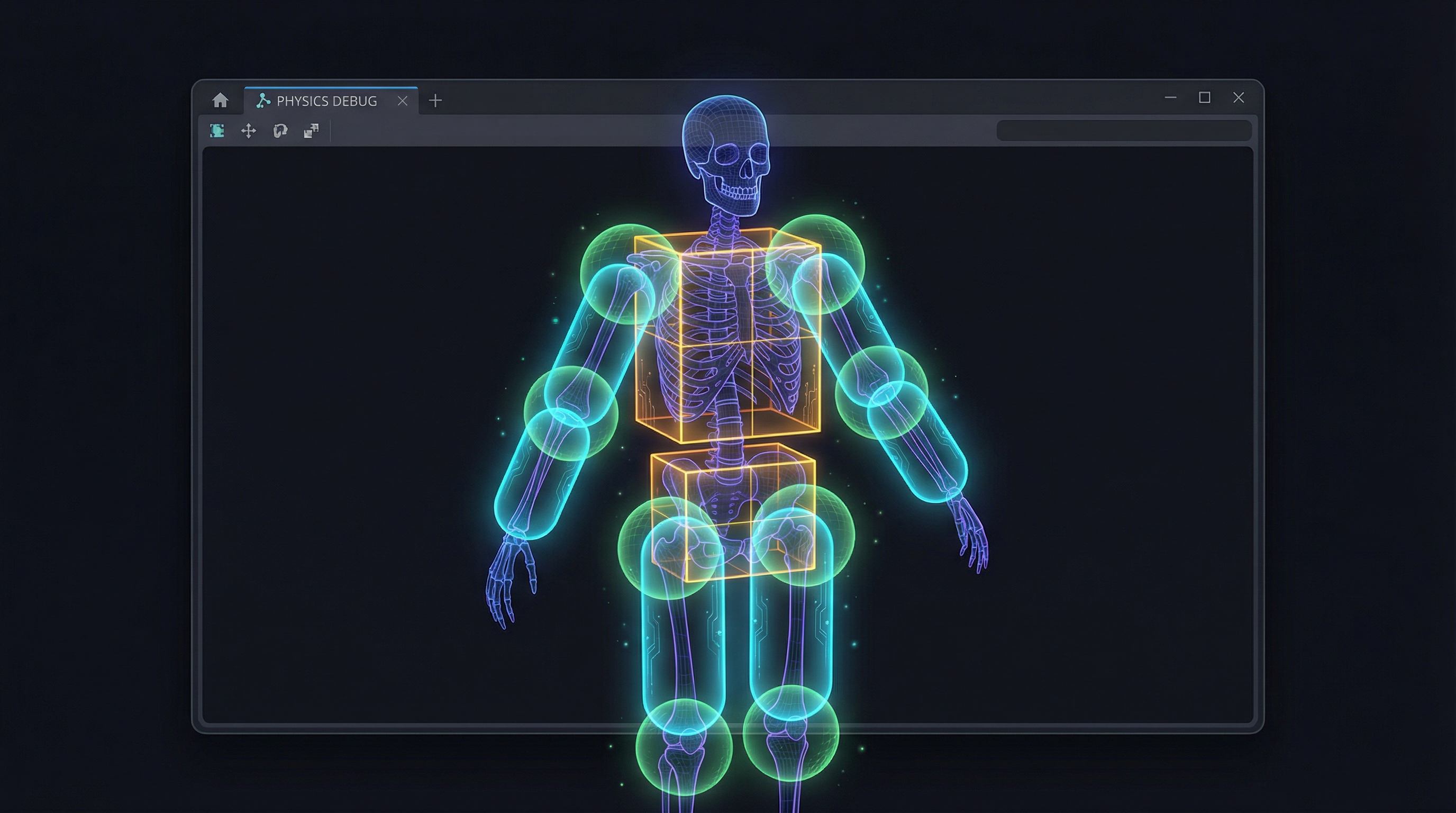Minimize the Physics Debug window
The image size is (1456, 813).
tap(1170, 97)
